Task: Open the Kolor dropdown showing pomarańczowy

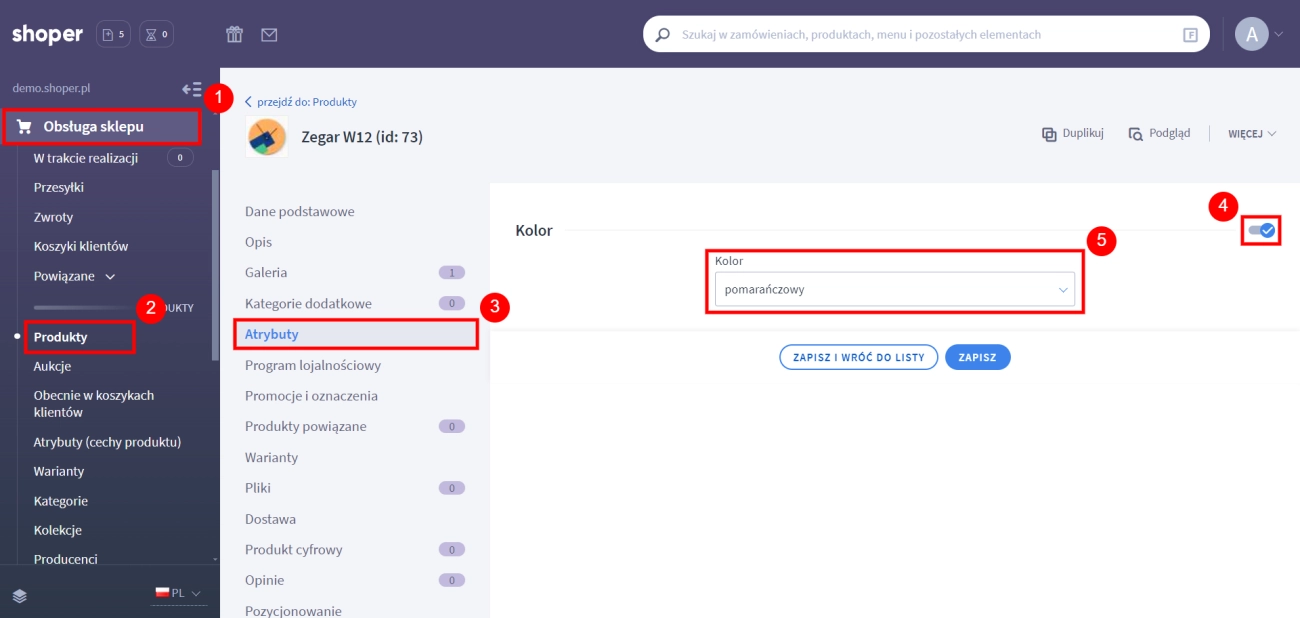Action: (894, 289)
